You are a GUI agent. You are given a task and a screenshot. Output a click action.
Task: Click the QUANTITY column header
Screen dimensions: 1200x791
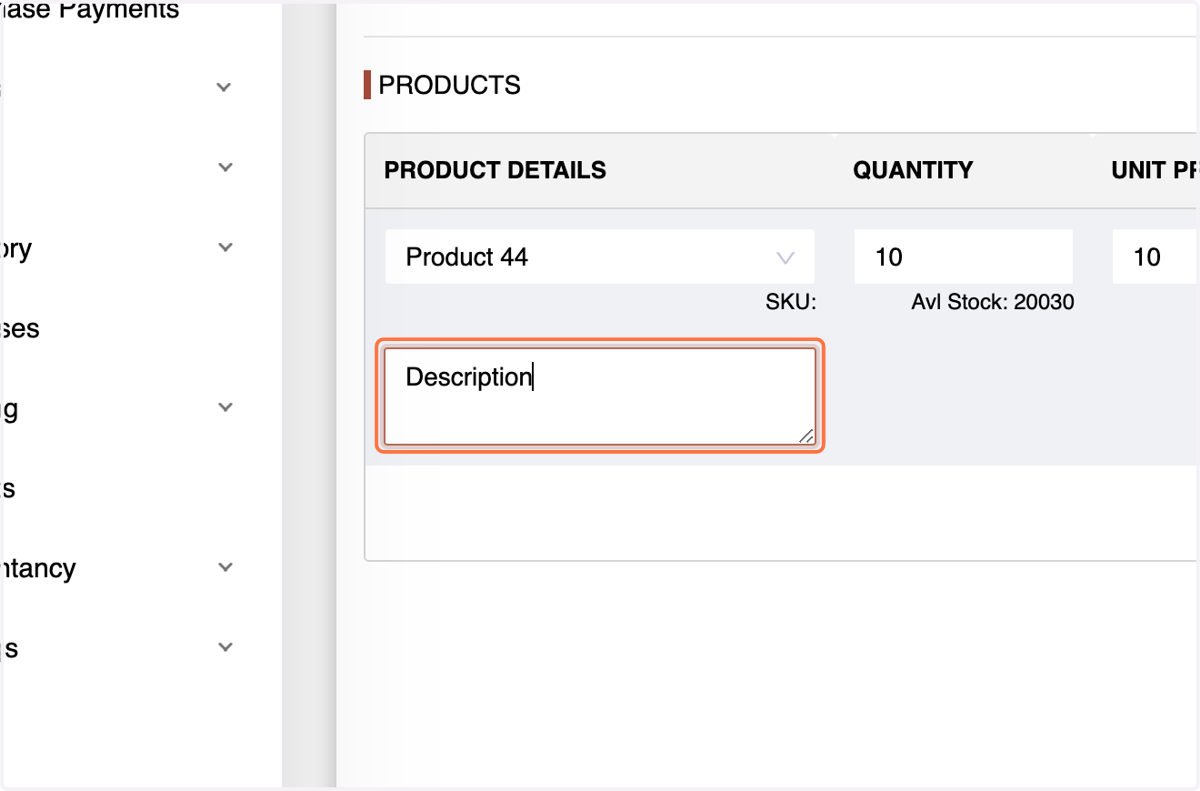tap(913, 170)
